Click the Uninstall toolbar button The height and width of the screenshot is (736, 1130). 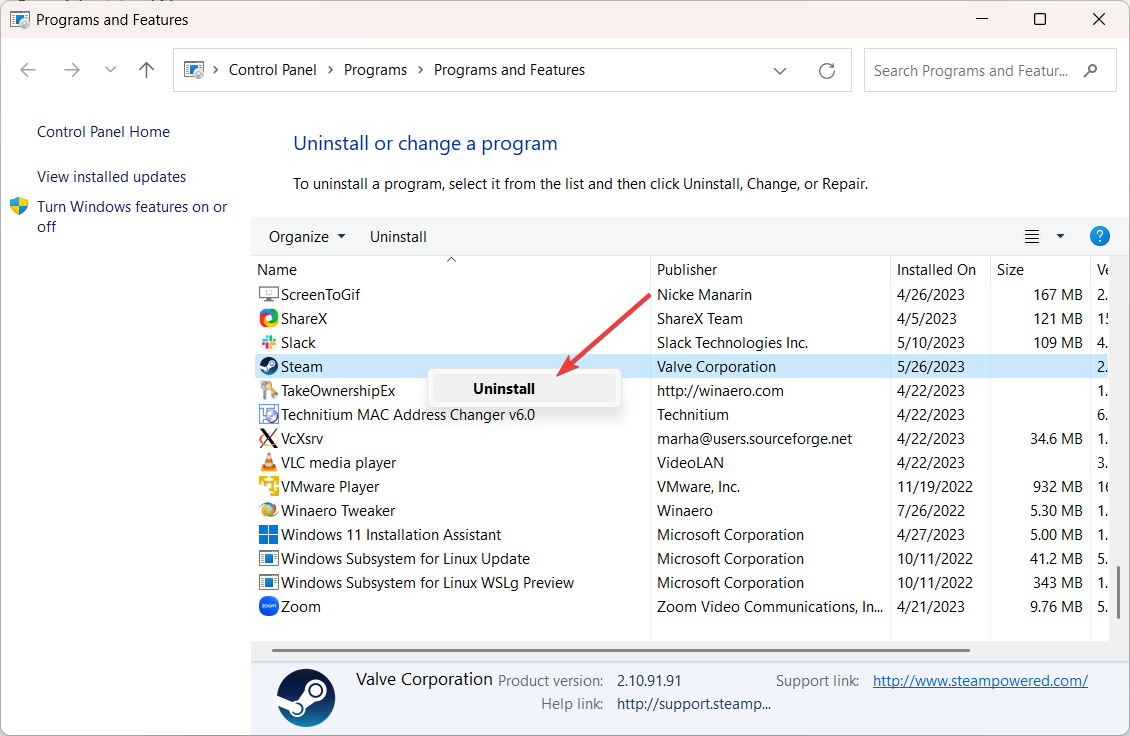coord(398,236)
